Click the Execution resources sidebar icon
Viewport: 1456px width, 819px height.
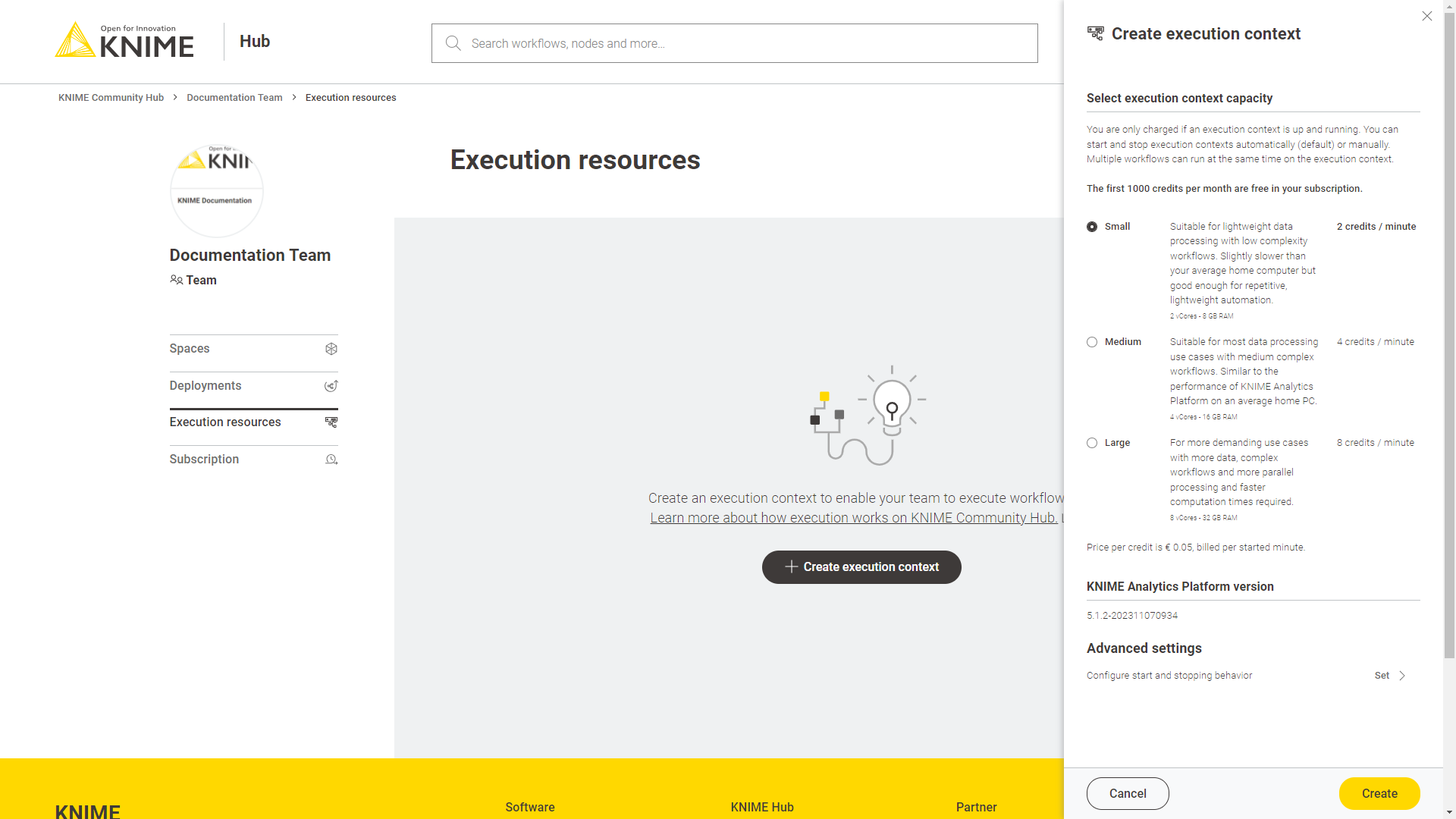331,422
